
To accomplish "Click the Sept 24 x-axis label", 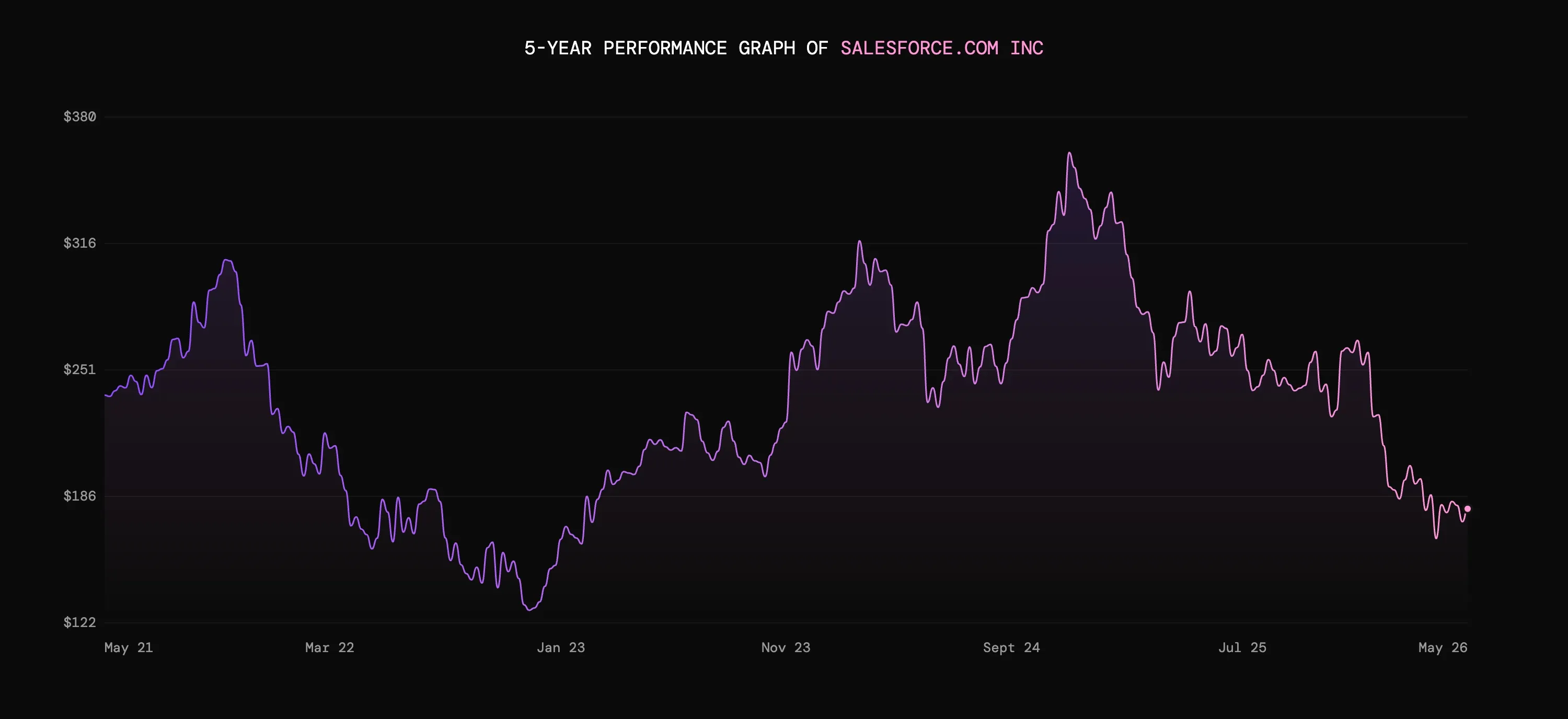I will tap(1011, 647).
